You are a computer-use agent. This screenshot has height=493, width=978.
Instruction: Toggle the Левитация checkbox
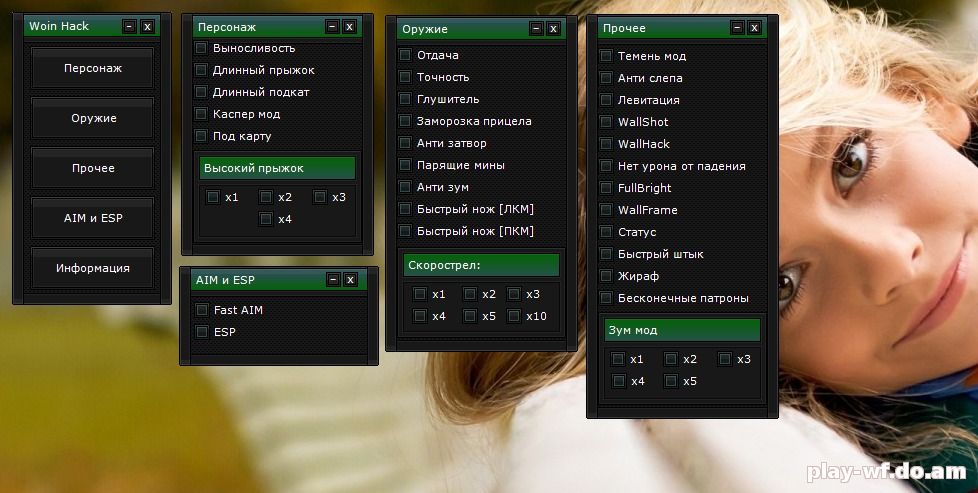pos(606,100)
